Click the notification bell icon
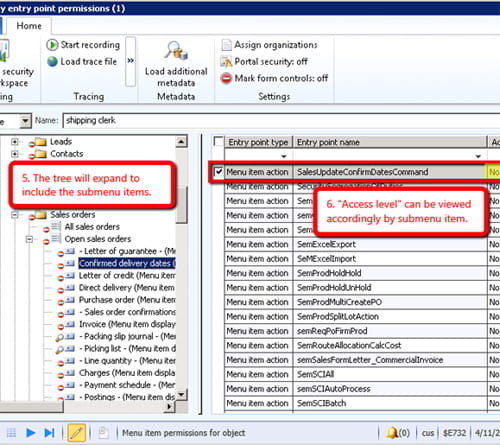500x445 pixels. (392, 433)
